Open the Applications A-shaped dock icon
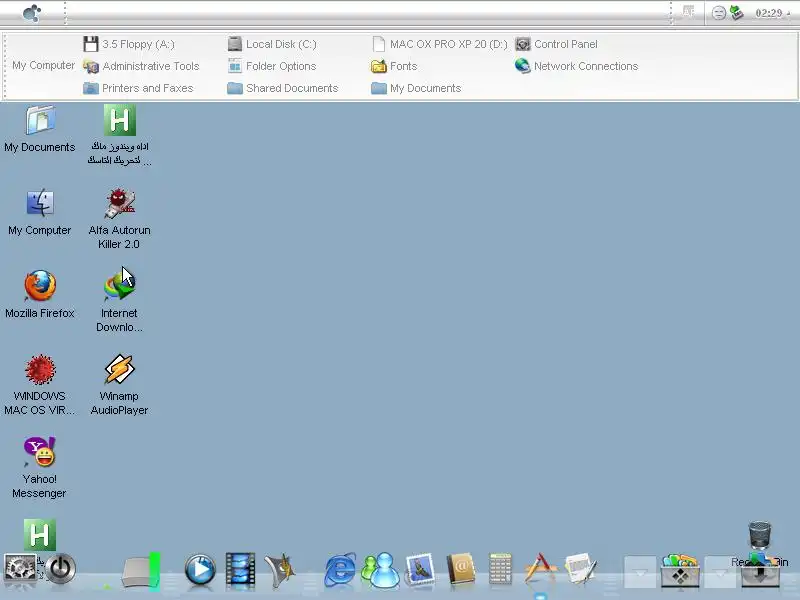Viewport: 800px width, 600px height. (x=540, y=569)
